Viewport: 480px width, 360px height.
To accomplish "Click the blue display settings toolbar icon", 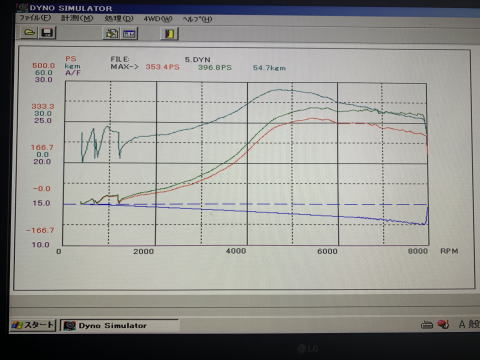I will (129, 34).
